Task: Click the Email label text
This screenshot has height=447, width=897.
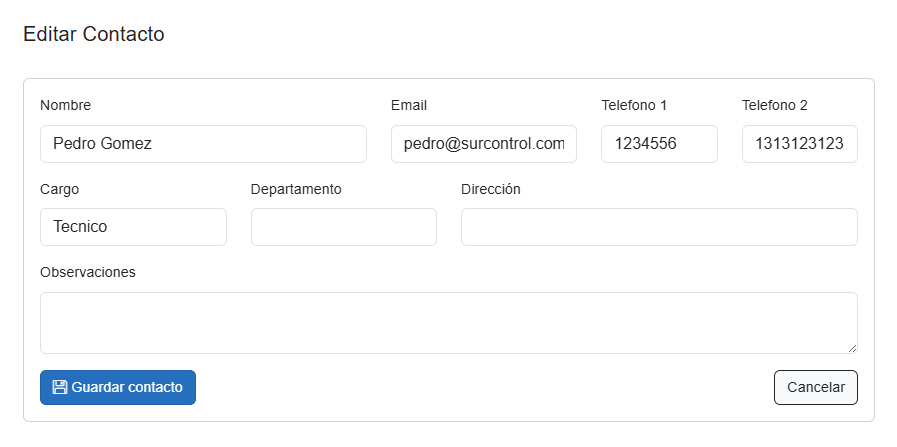Action: coord(409,105)
